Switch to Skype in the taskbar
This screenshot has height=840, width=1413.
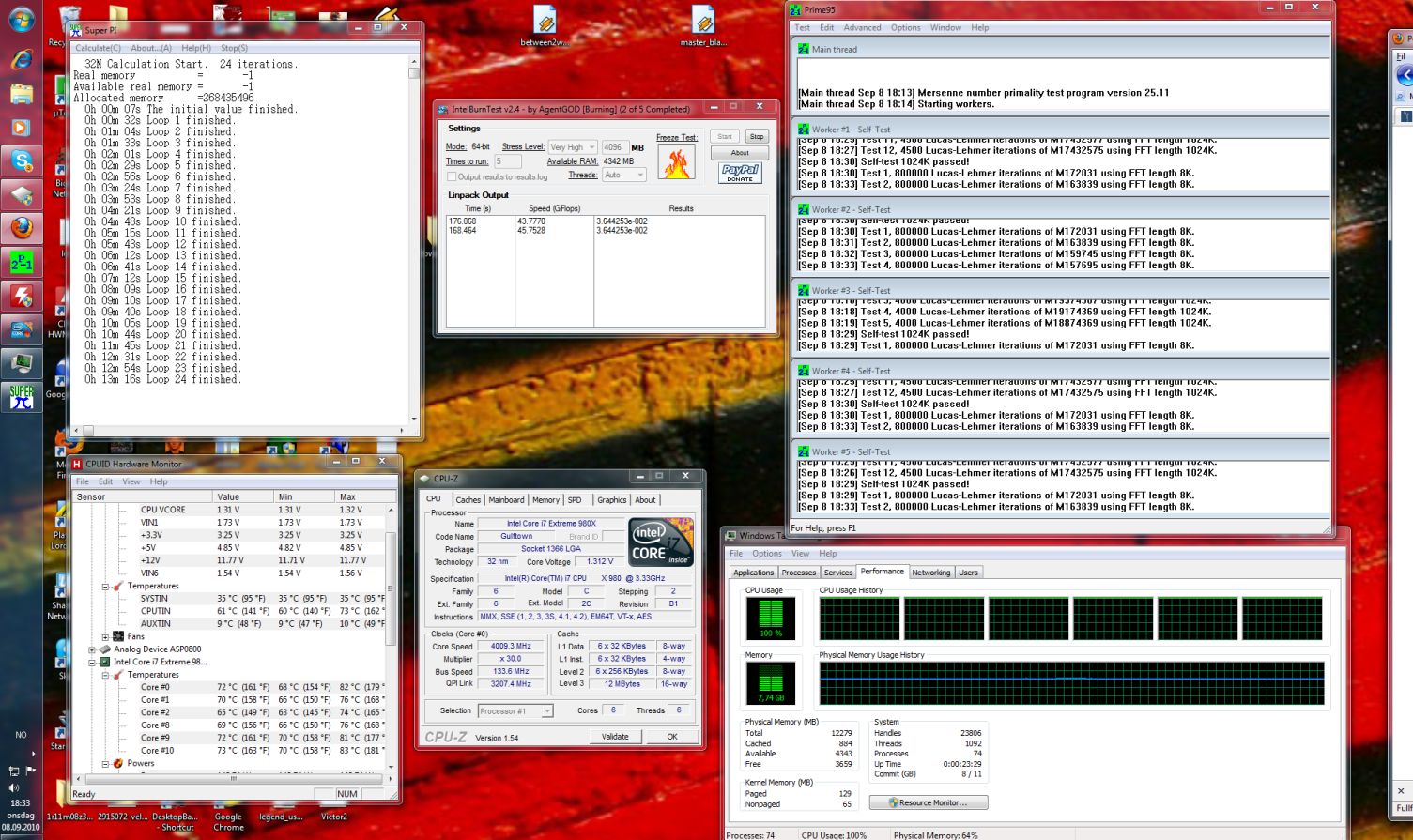pos(21,160)
